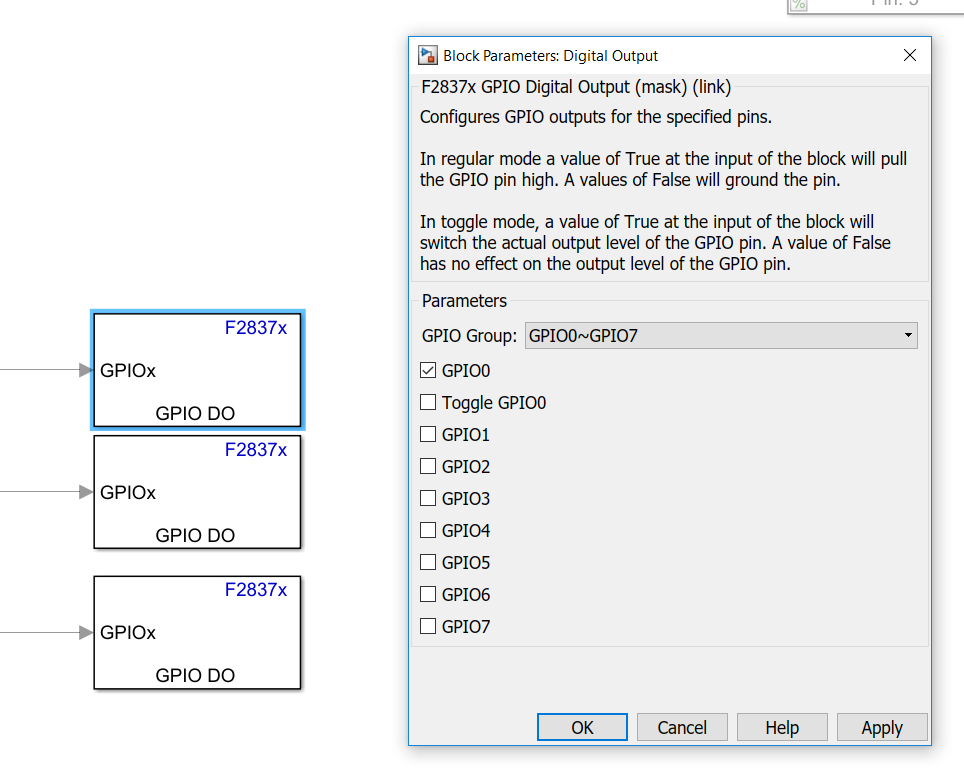Viewport: 964px width, 771px height.
Task: Select the middle GPIO DO block
Action: coord(197,492)
